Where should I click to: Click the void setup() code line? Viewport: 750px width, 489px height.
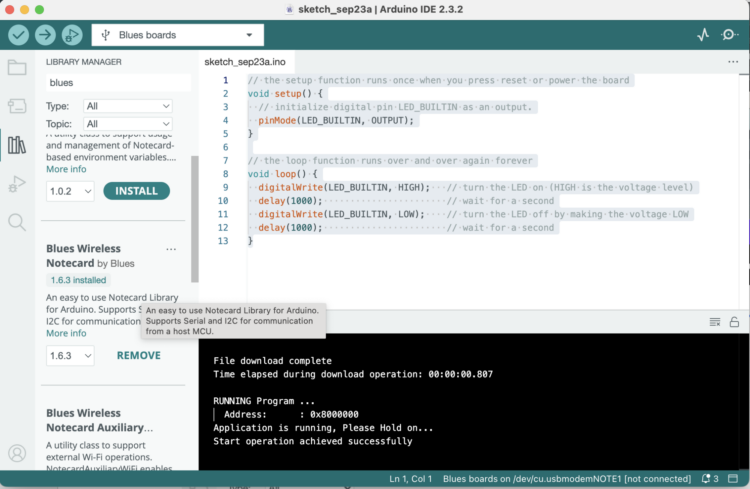tap(285, 94)
